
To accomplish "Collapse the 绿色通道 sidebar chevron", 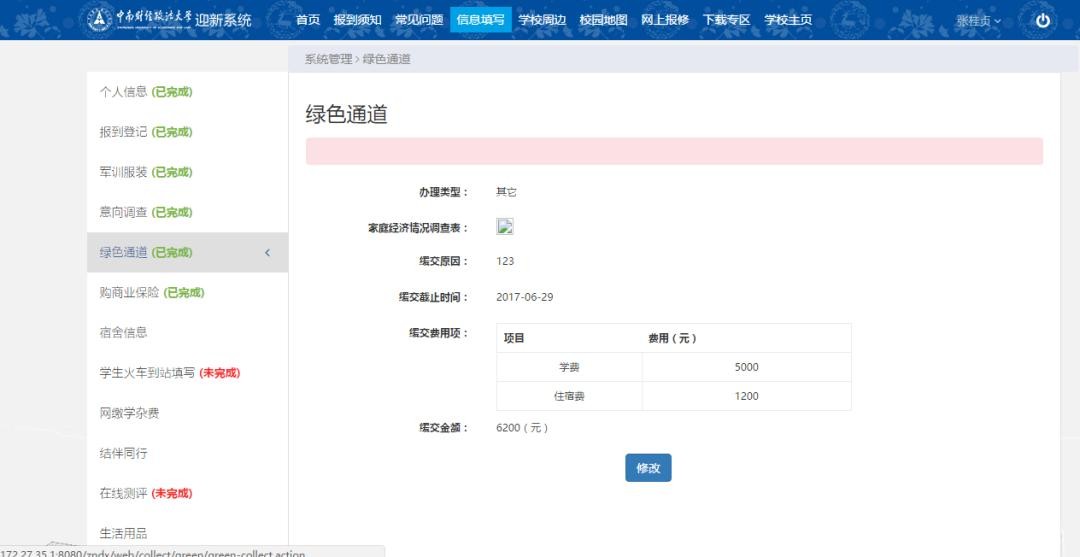I will point(267,252).
